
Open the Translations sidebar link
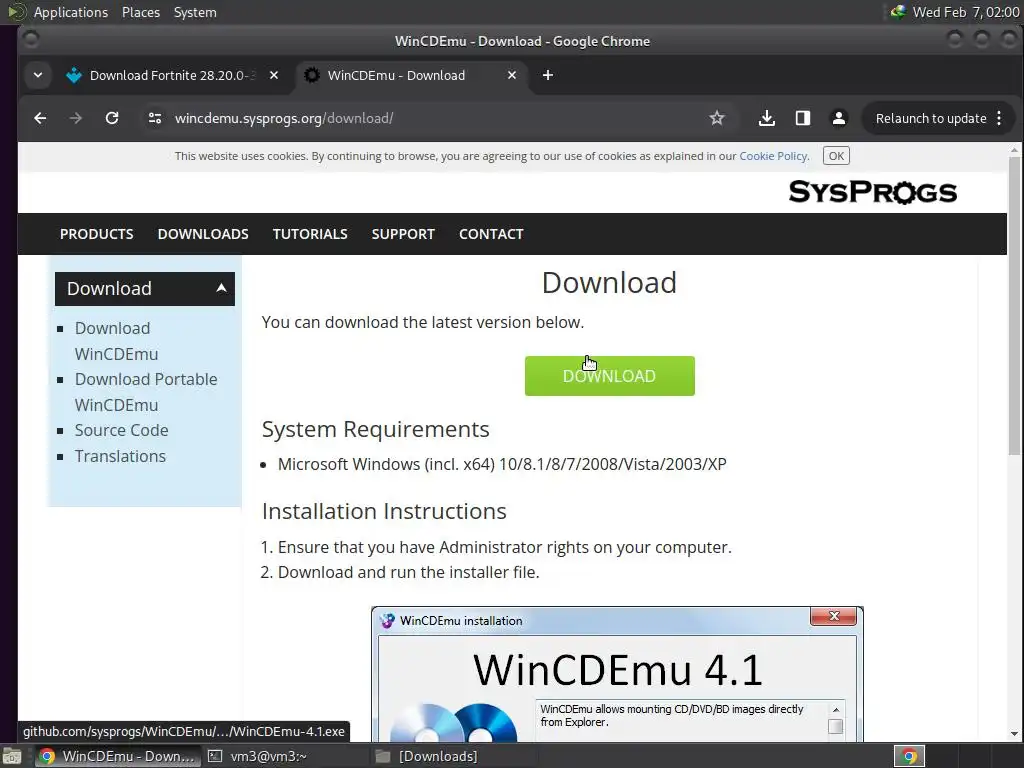click(120, 456)
